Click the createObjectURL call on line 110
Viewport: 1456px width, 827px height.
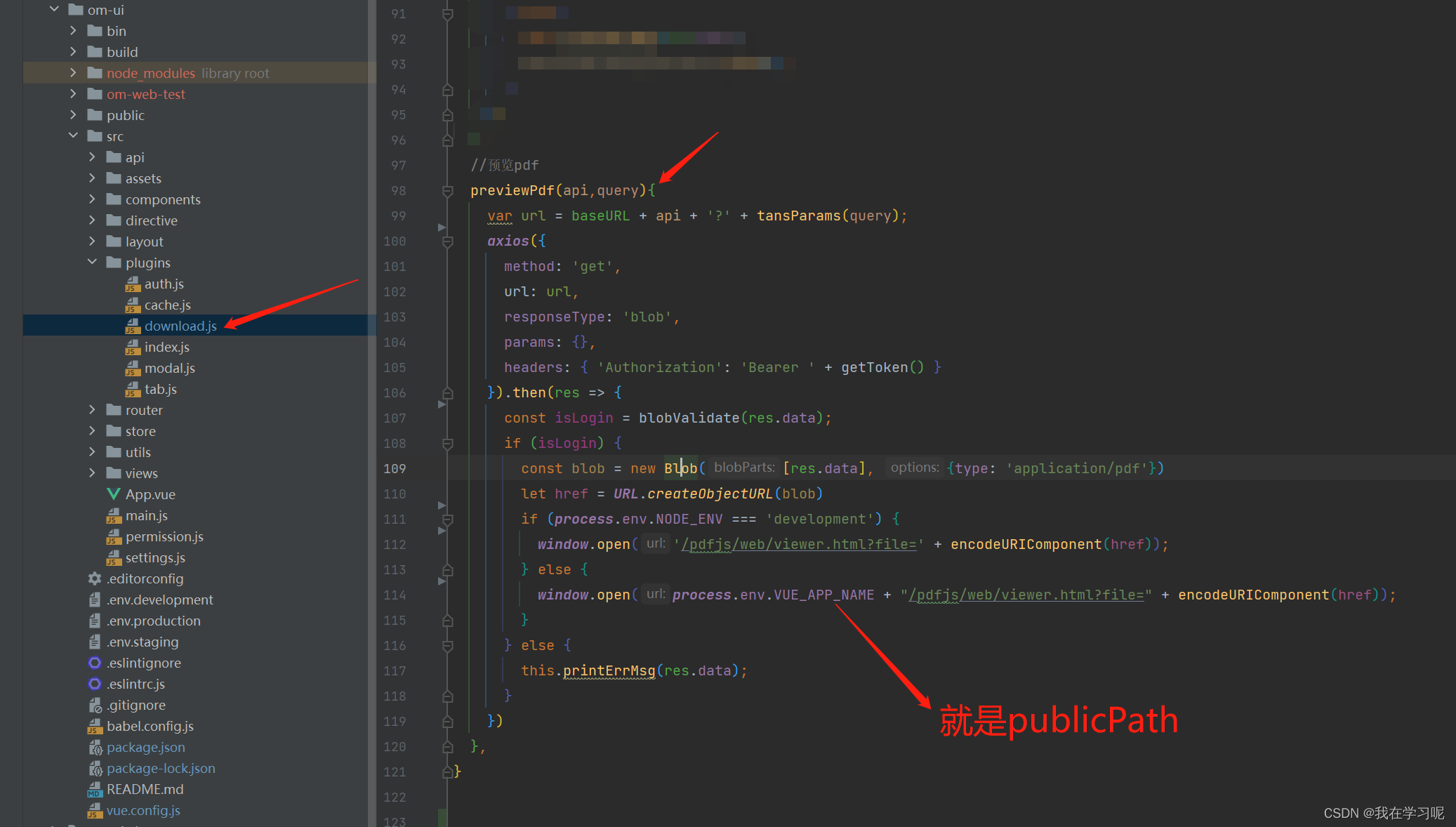point(709,494)
